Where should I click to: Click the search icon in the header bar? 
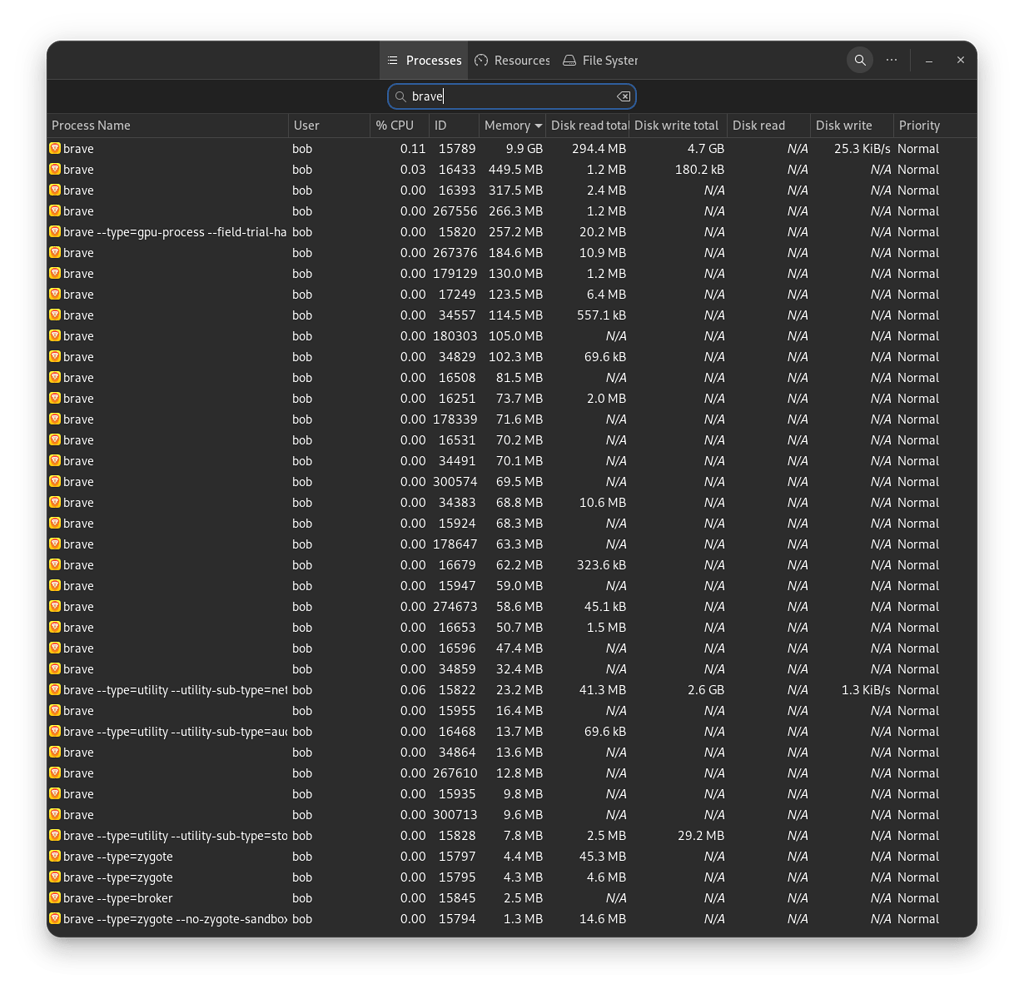859,60
